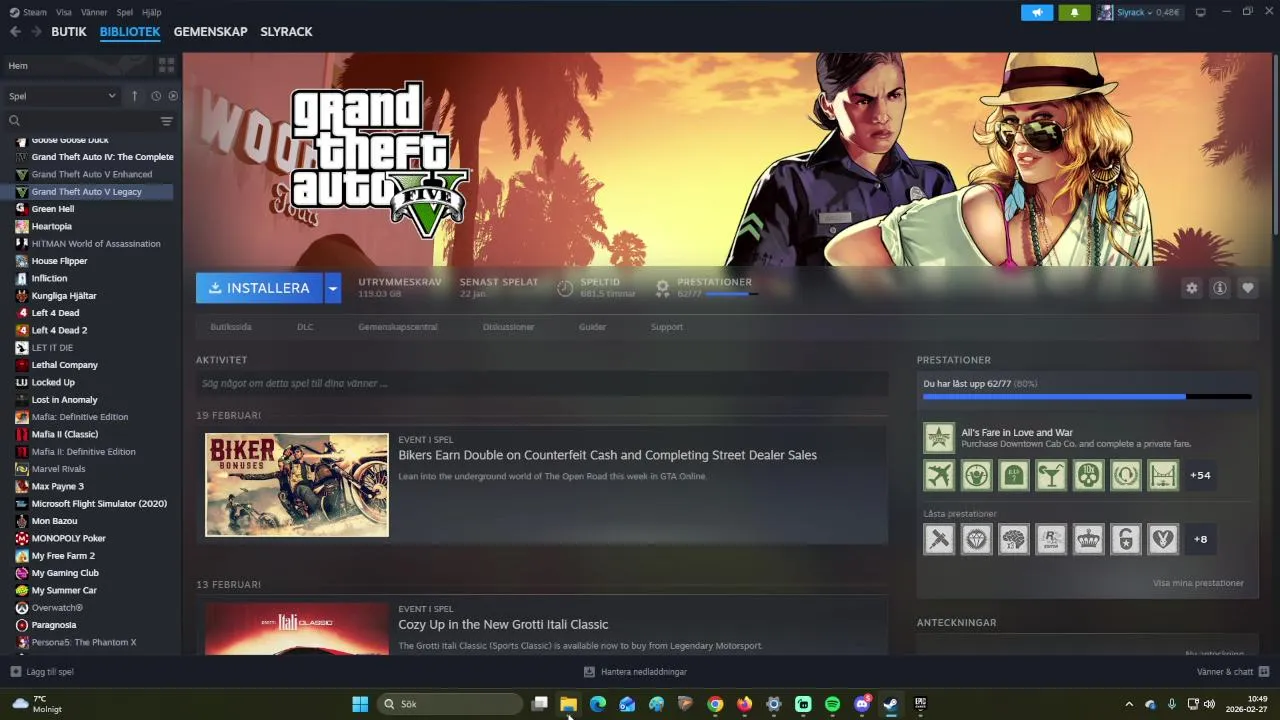Image resolution: width=1280 pixels, height=720 pixels.
Task: Open the DLC tab
Action: pyautogui.click(x=305, y=327)
